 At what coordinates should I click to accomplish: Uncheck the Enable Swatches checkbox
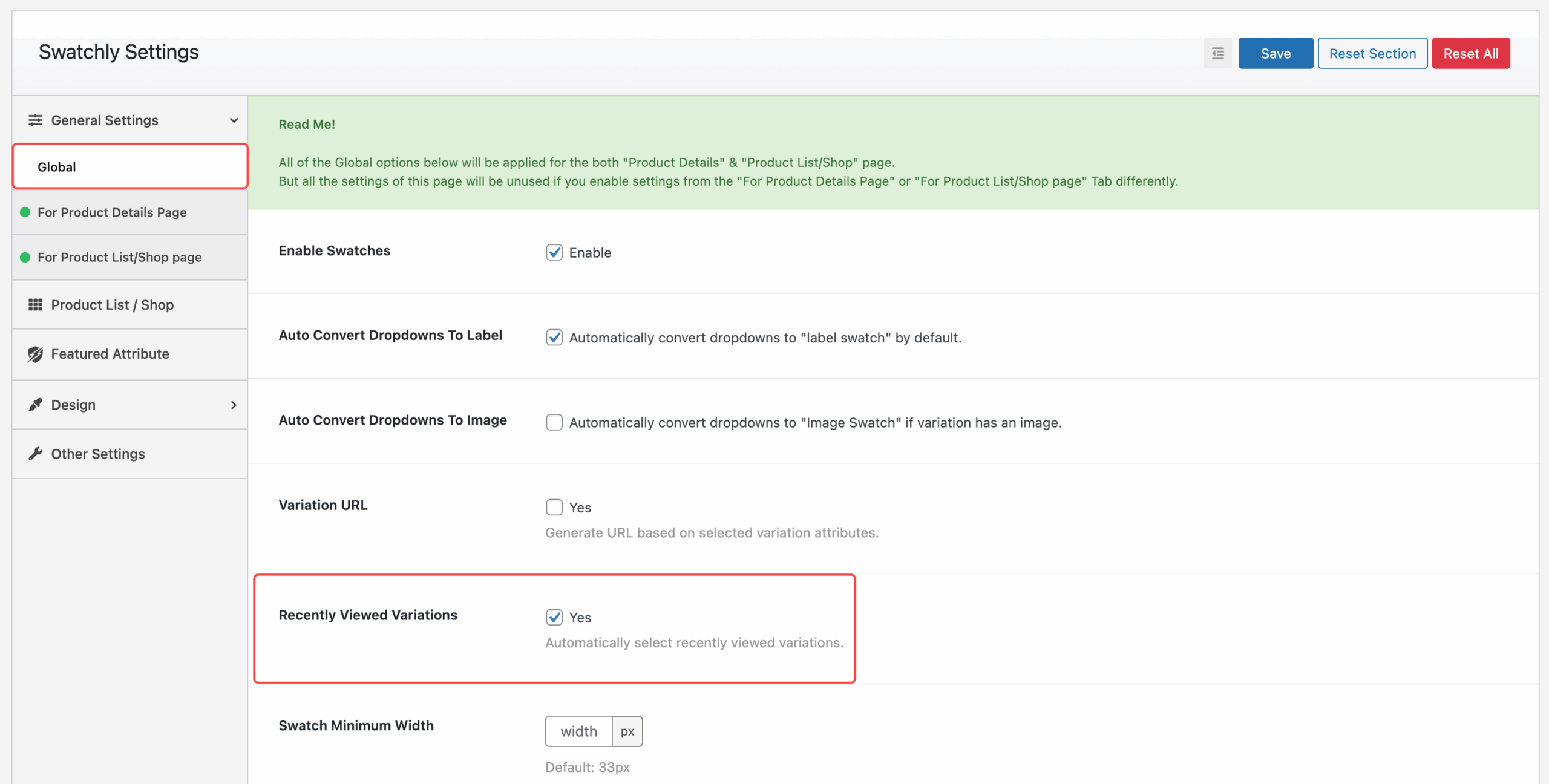click(x=554, y=252)
